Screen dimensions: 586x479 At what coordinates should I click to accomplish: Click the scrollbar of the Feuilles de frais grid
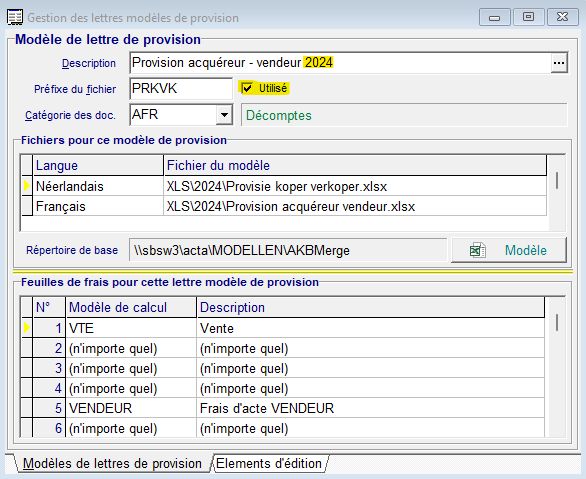(x=557, y=366)
